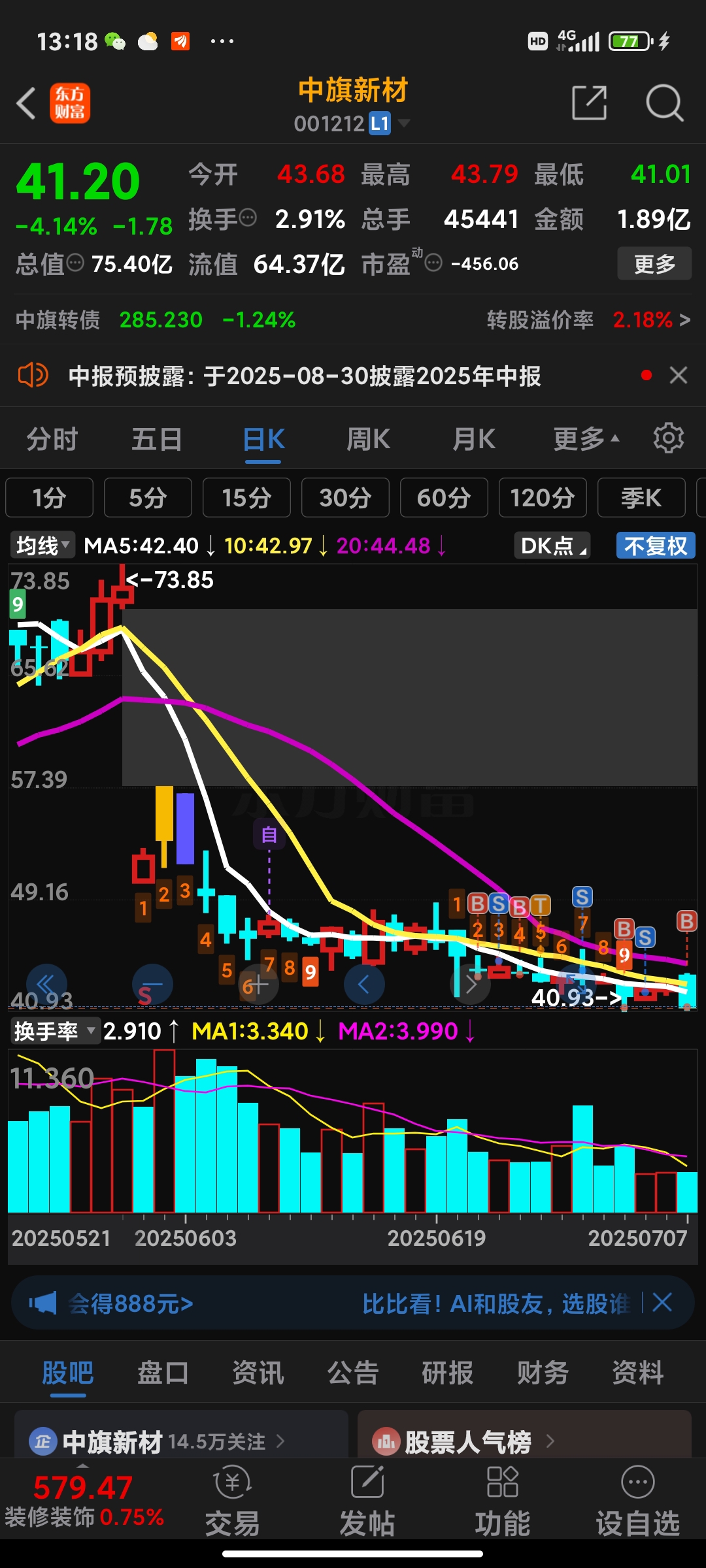
Task: Tap the 更多 quote details button
Action: pyautogui.click(x=654, y=264)
